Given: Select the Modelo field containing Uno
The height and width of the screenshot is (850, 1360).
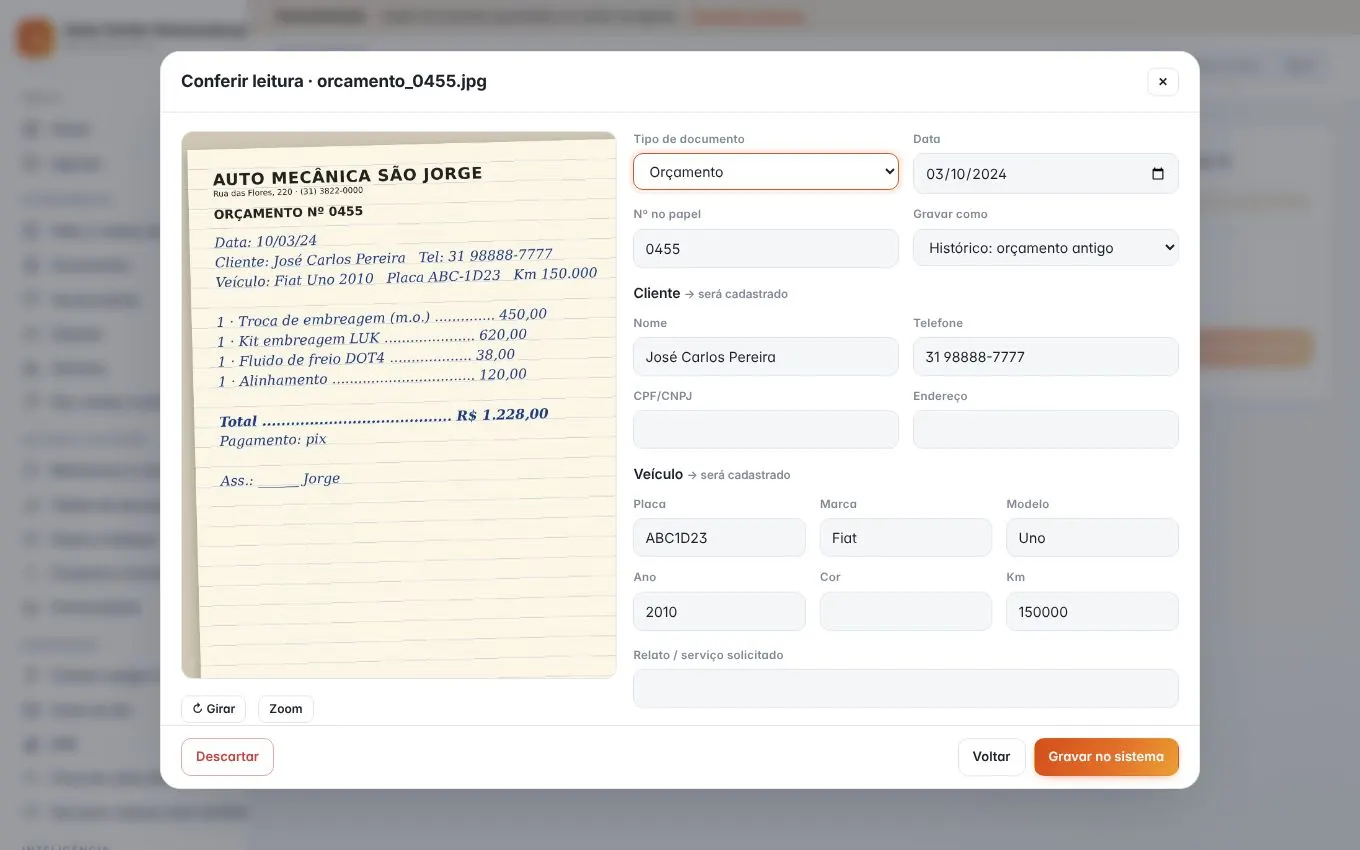Looking at the screenshot, I should click(1092, 538).
